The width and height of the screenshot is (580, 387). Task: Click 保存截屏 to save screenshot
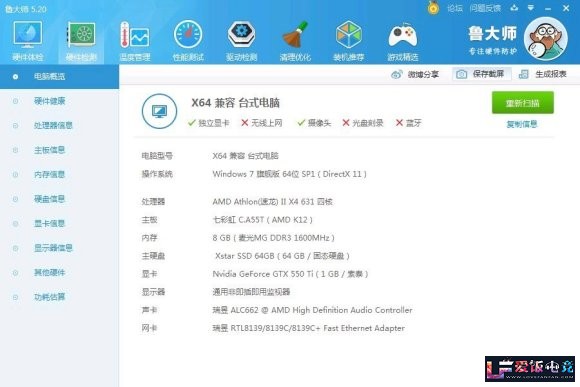[x=481, y=74]
